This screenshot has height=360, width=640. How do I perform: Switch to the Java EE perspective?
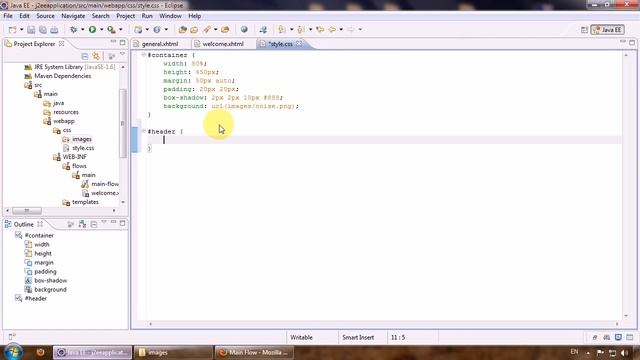click(x=607, y=30)
